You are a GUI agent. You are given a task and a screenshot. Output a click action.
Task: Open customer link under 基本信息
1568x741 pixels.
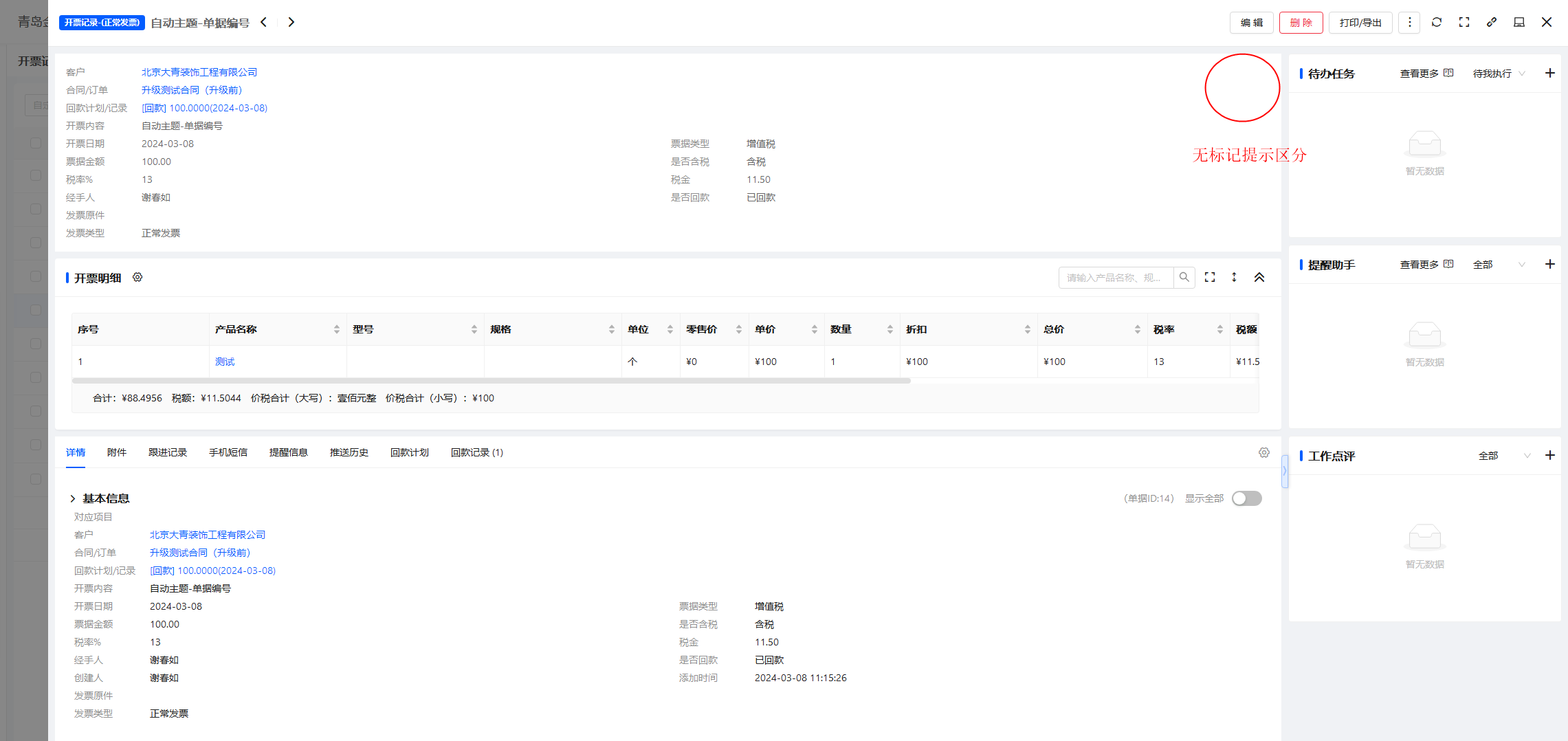(208, 535)
